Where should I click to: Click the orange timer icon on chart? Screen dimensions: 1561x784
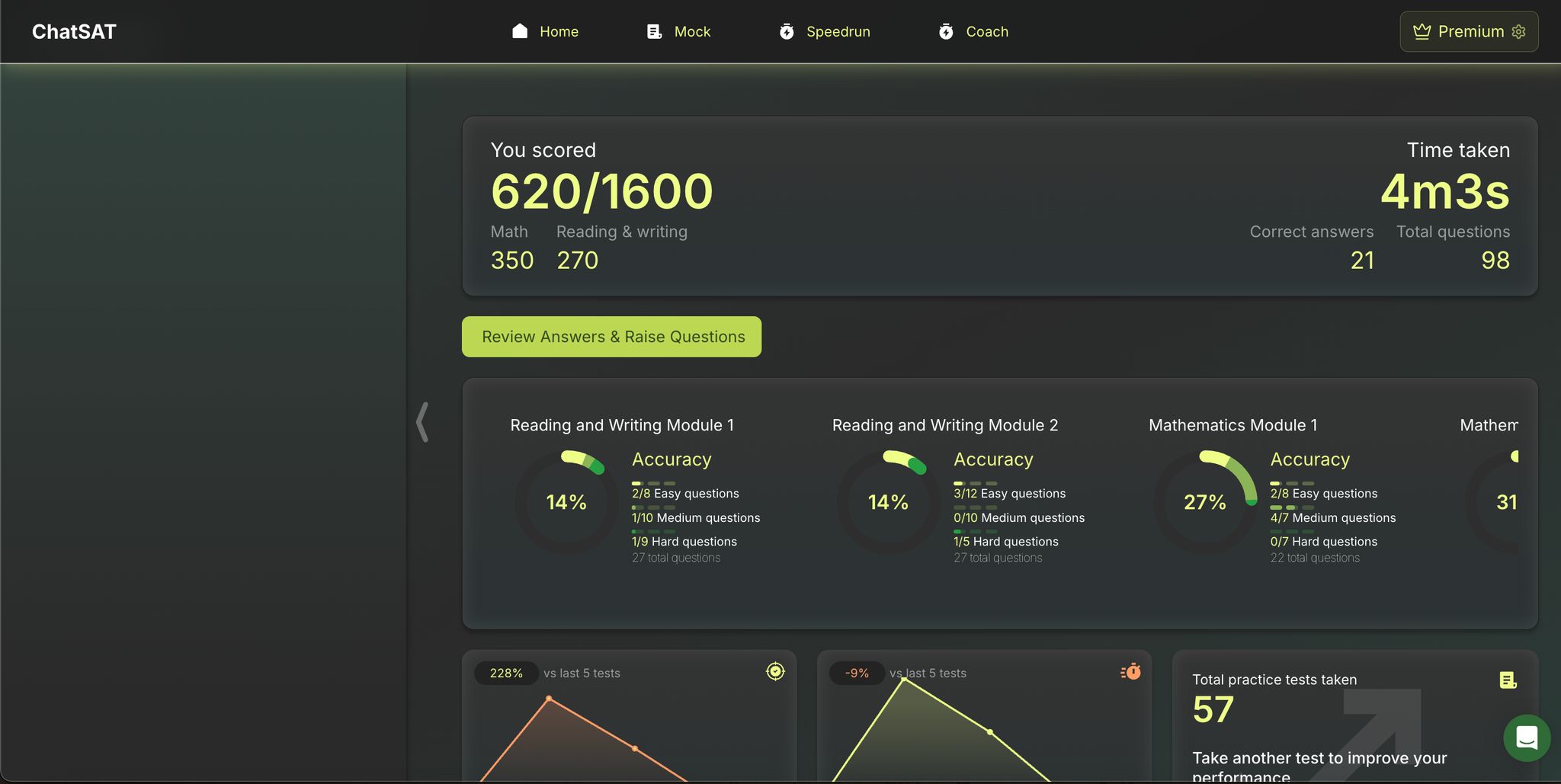tap(1131, 671)
